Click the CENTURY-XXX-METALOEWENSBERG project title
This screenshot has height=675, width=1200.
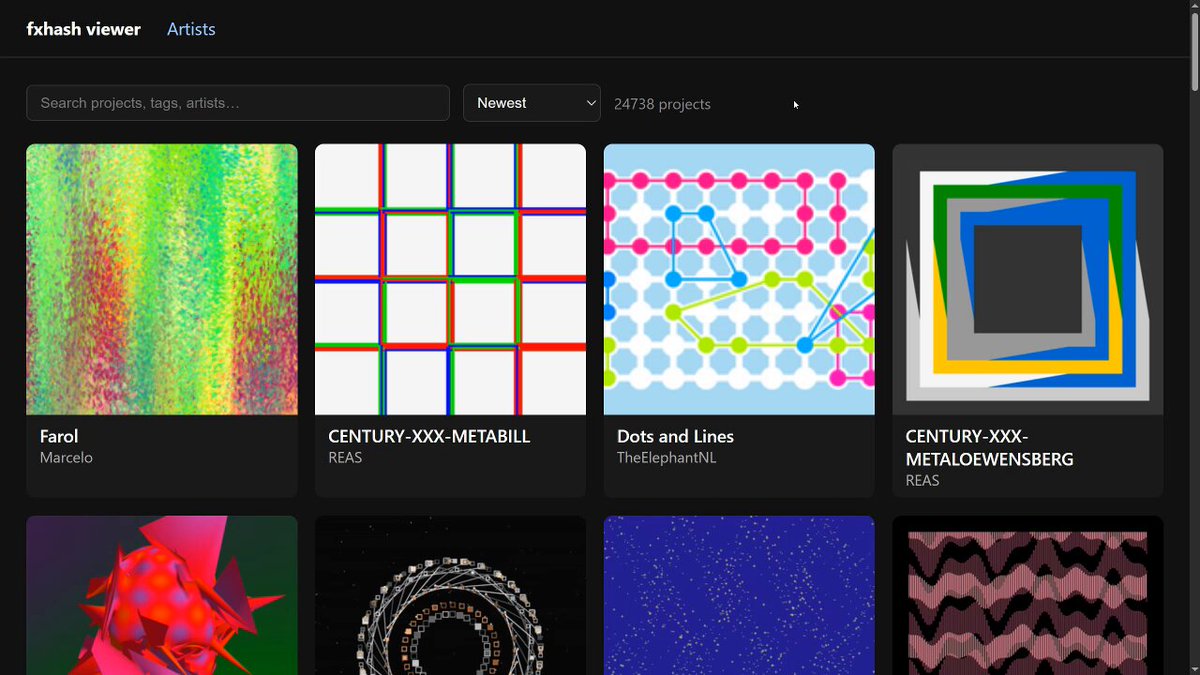[990, 448]
